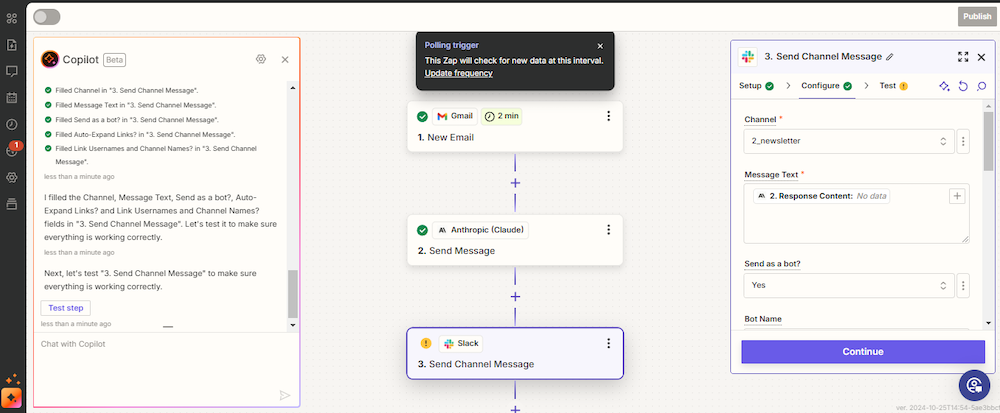
Task: Click the Anthropic (Claude) app badge
Action: [481, 229]
